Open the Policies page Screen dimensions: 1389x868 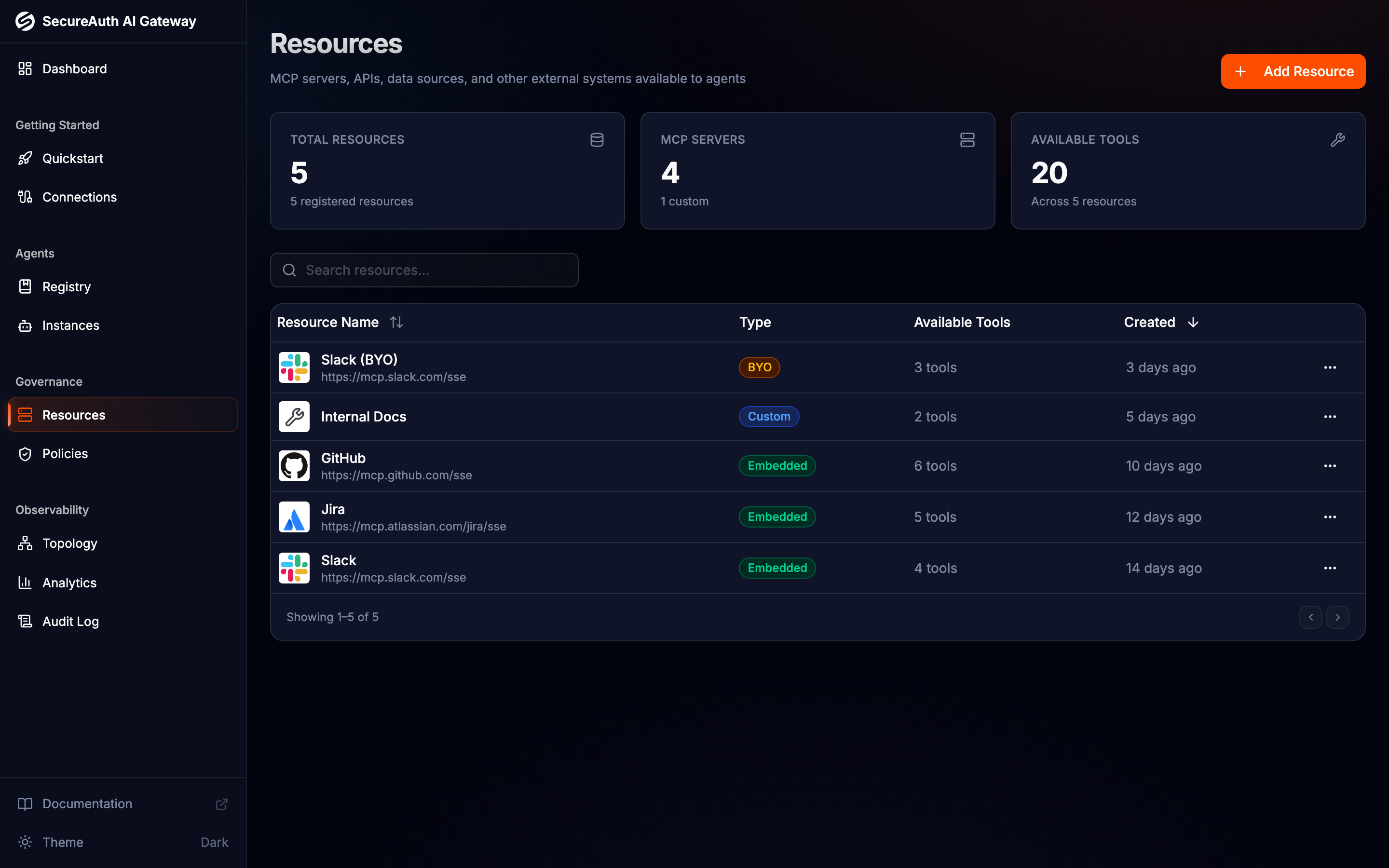tap(123, 453)
